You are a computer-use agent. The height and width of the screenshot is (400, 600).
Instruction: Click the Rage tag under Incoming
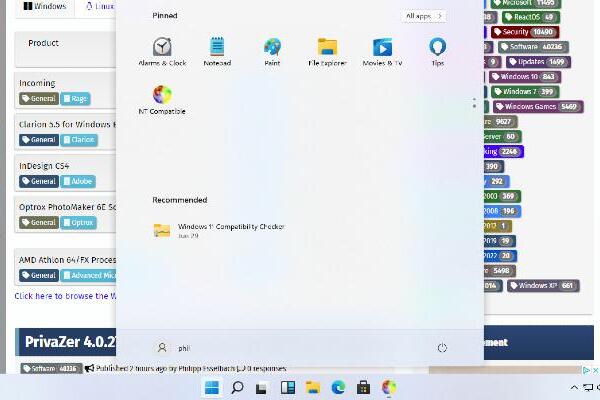pos(75,99)
